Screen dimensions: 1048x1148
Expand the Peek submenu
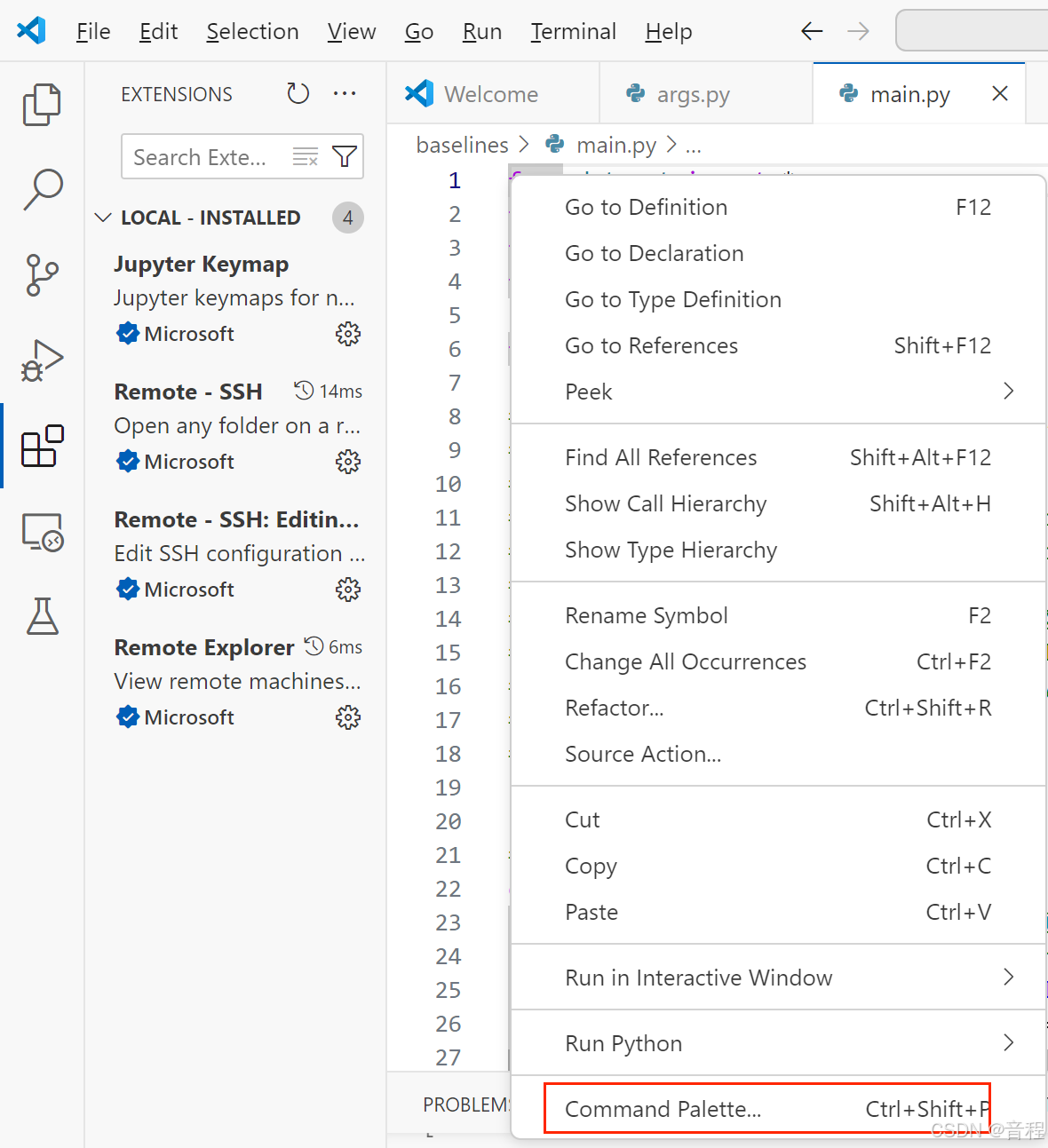click(1007, 392)
